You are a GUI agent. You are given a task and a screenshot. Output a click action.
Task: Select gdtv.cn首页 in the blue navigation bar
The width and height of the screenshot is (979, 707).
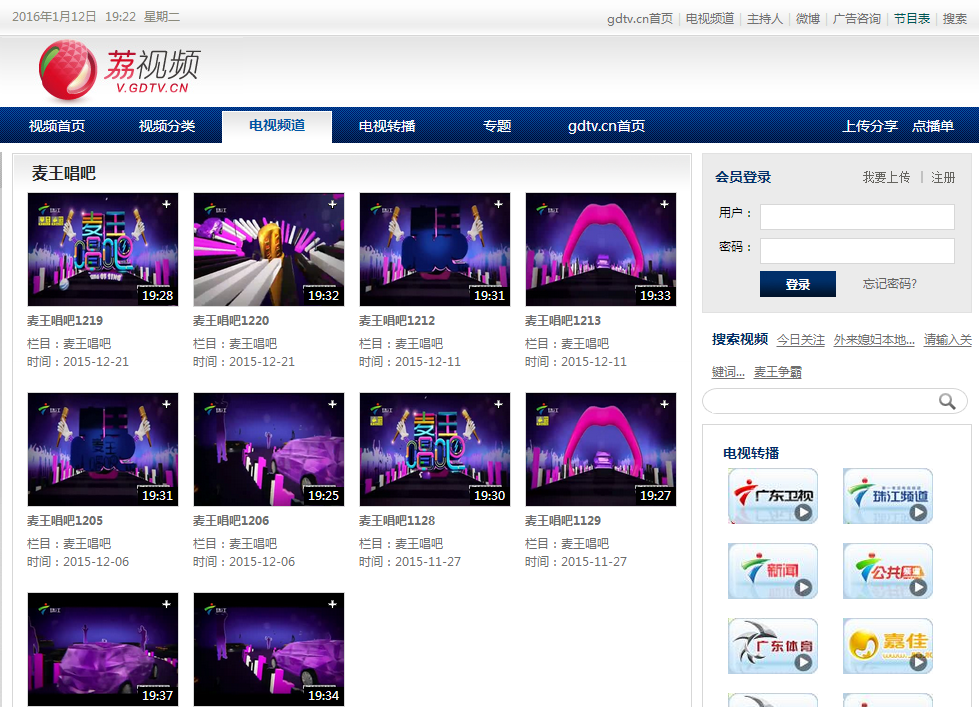pos(606,126)
